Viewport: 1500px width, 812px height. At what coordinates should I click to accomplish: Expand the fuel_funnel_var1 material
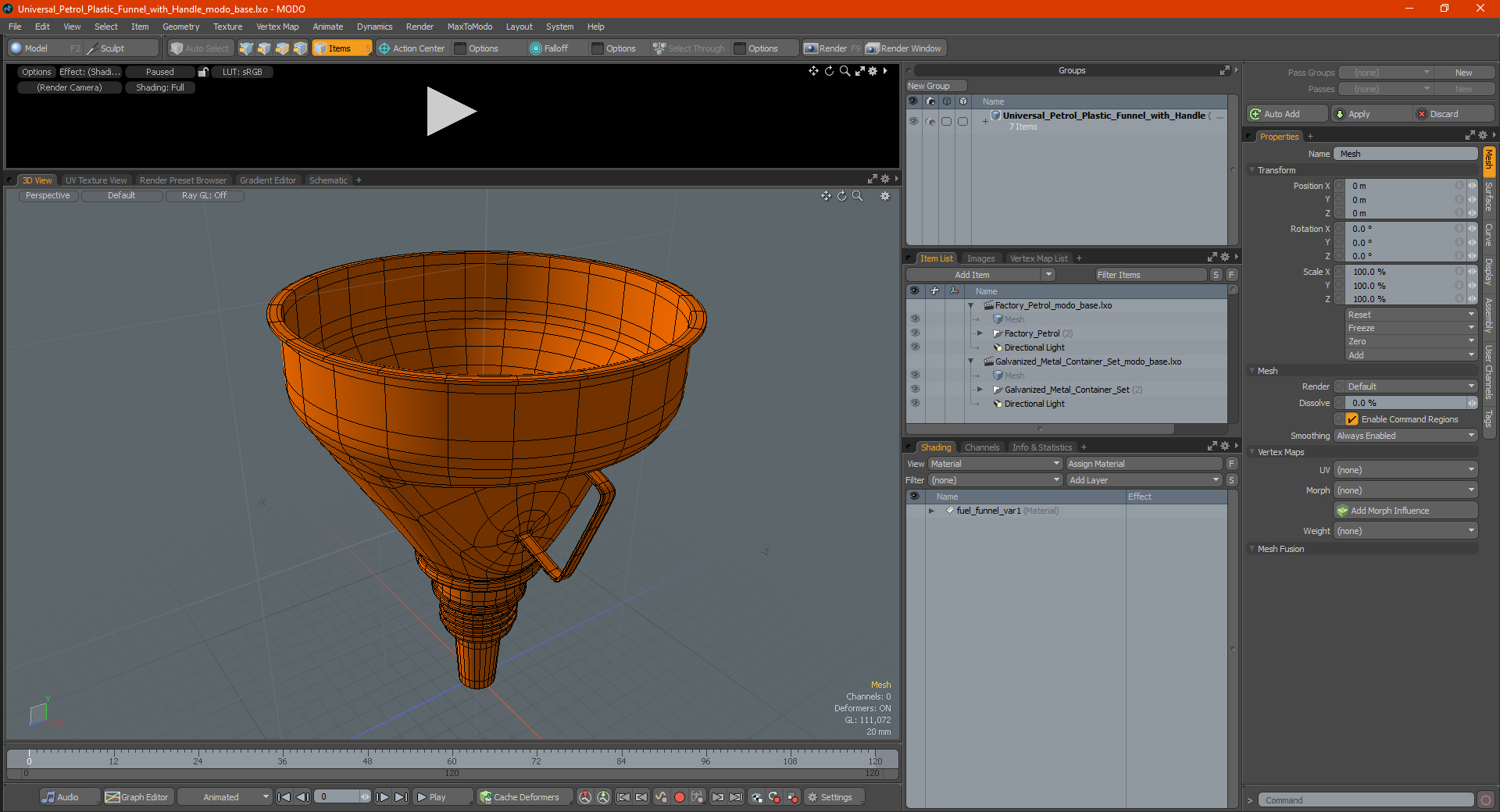(931, 511)
